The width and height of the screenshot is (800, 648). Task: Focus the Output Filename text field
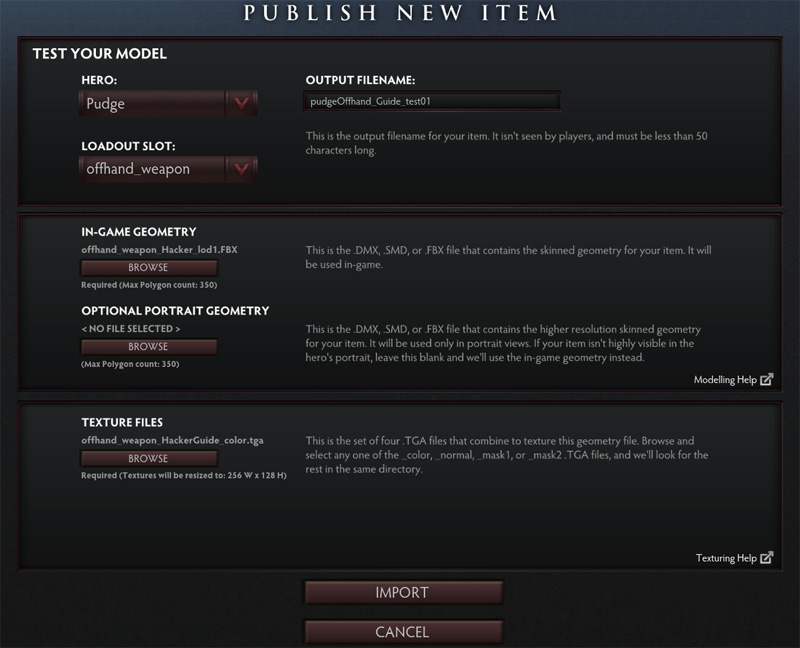(432, 101)
